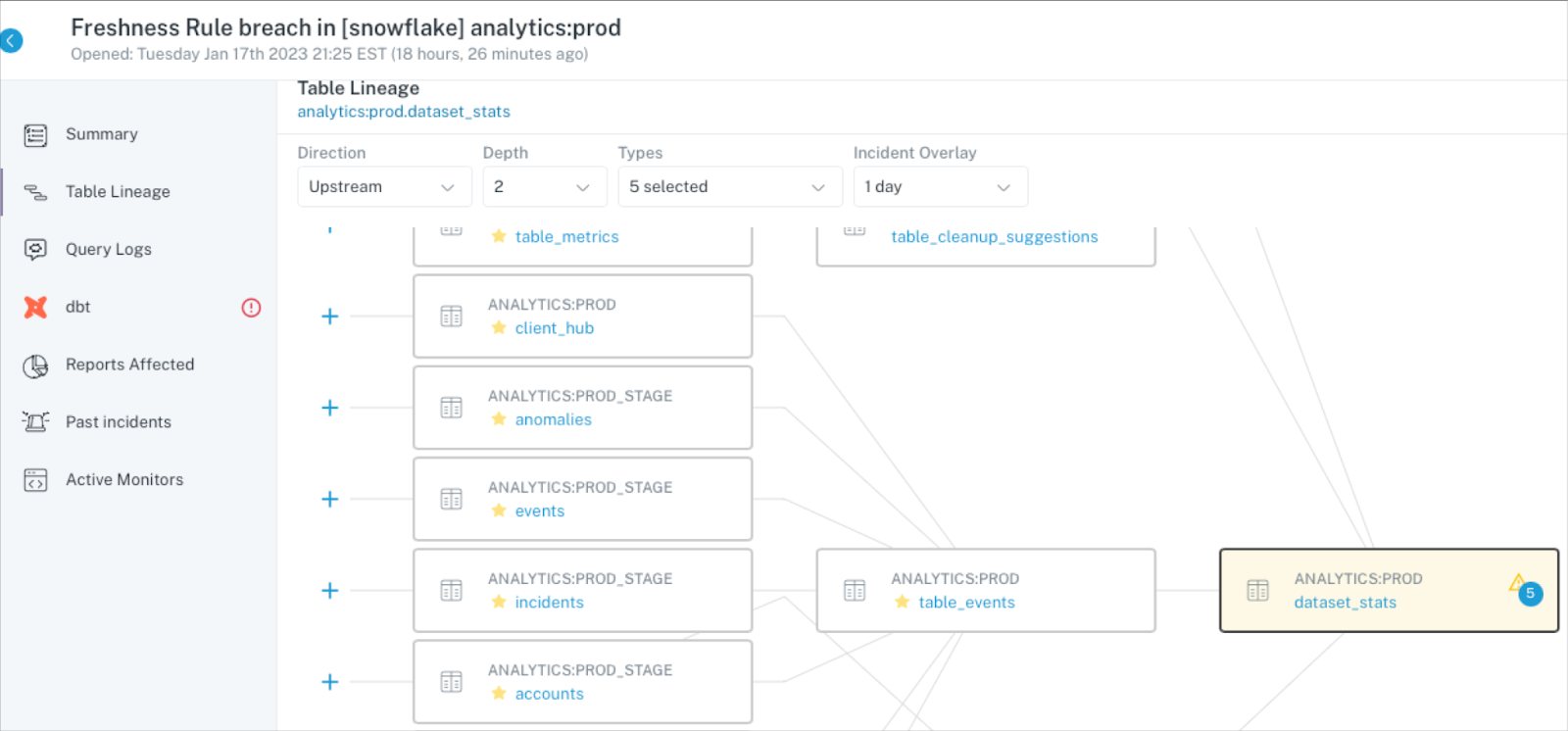Screen dimensions: 1568x731
Task: Open the accounts table link
Action: click(550, 694)
